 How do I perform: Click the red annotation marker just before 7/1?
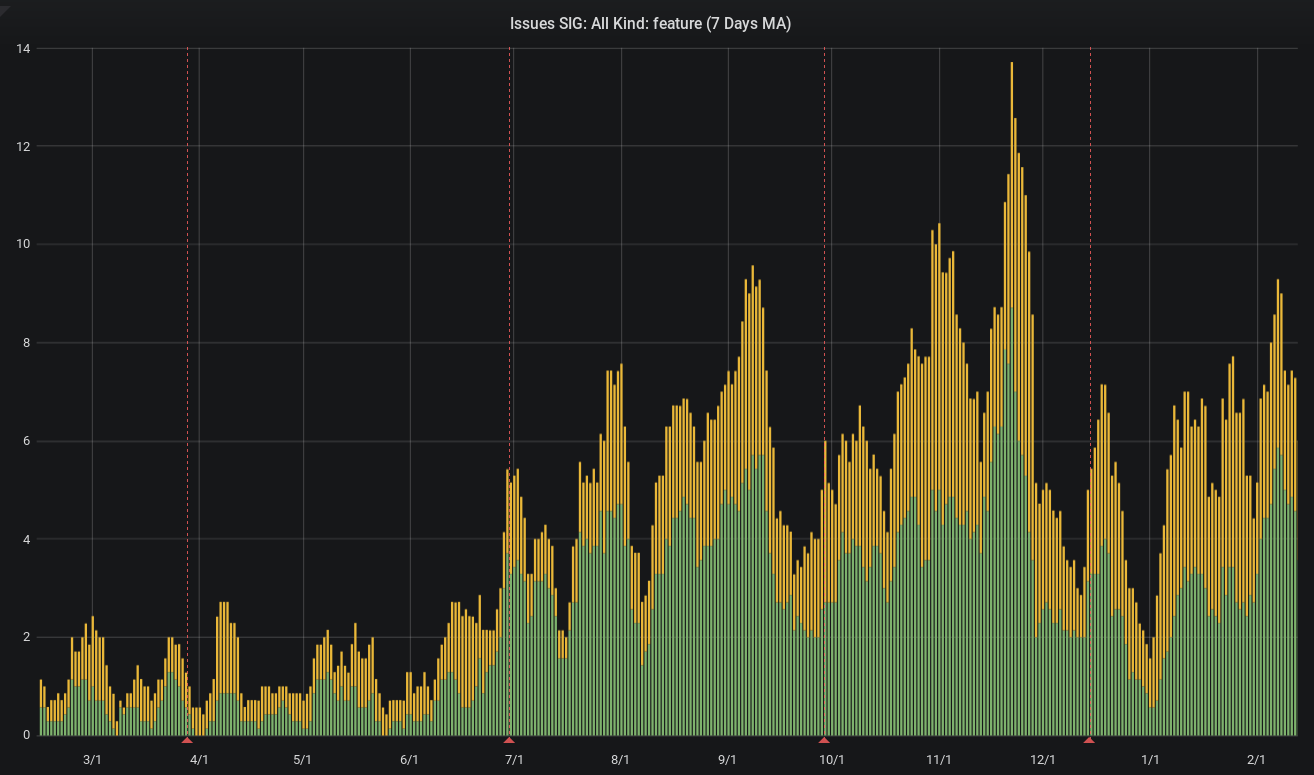point(509,740)
